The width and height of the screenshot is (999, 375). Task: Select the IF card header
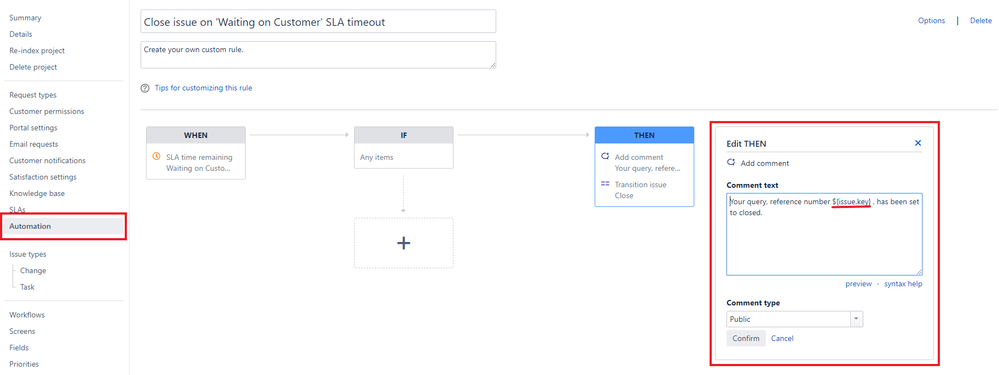coord(403,135)
